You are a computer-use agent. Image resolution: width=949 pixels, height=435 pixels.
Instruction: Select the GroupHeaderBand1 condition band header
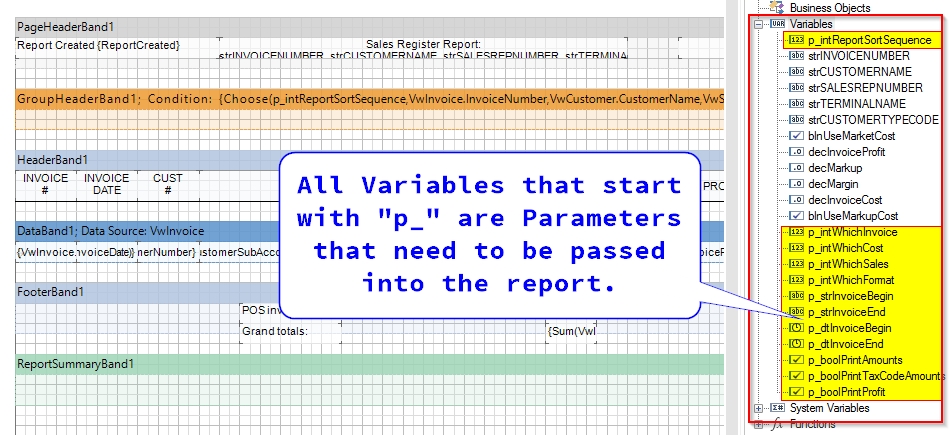pos(369,99)
